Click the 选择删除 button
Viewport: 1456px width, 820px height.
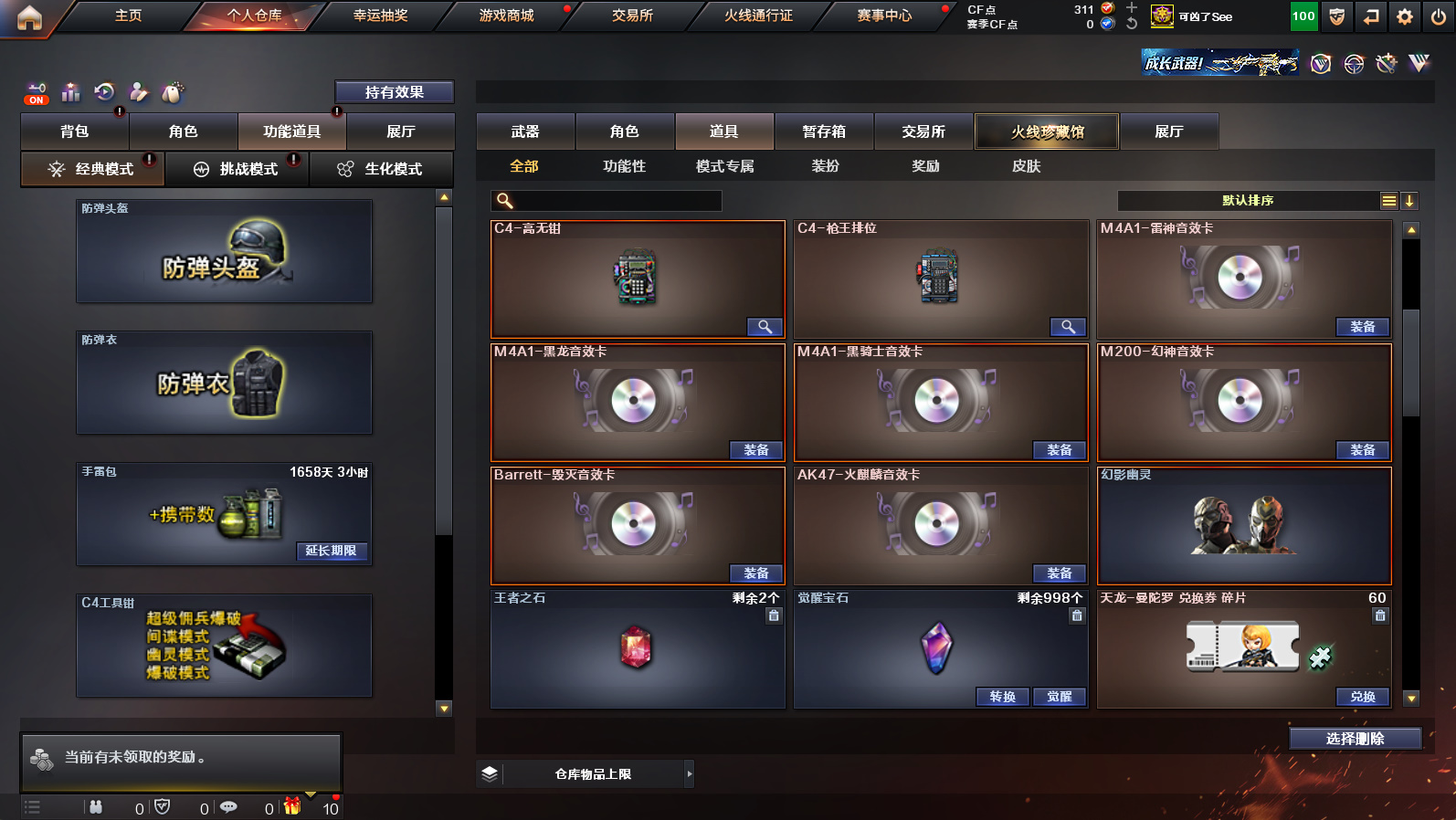(x=1356, y=739)
